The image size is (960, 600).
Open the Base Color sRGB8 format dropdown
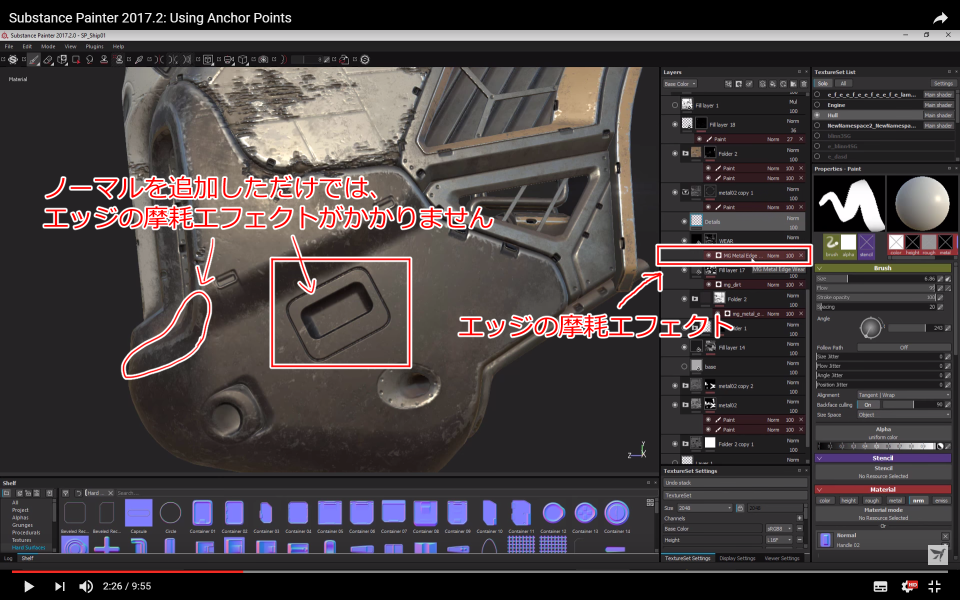tap(779, 528)
